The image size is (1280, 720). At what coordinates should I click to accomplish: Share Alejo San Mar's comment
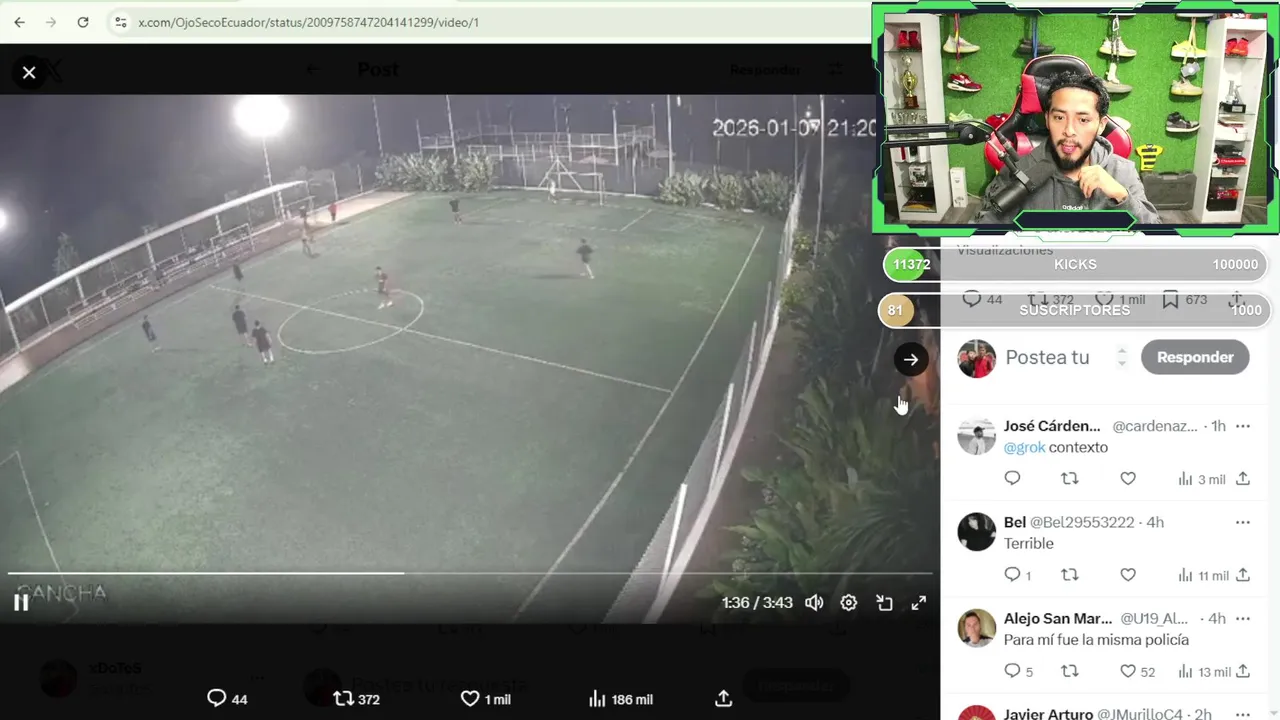pos(1243,671)
